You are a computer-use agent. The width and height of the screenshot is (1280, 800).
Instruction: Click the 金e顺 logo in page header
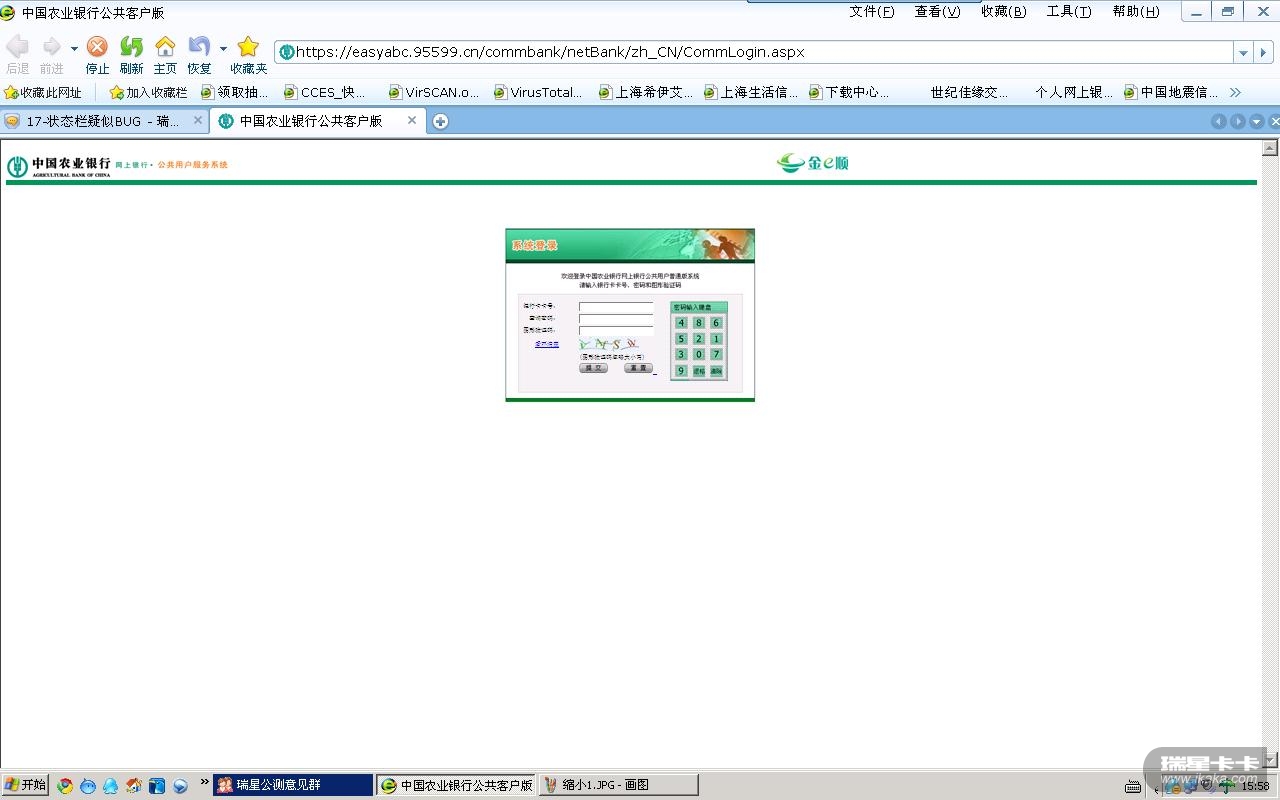click(x=813, y=163)
